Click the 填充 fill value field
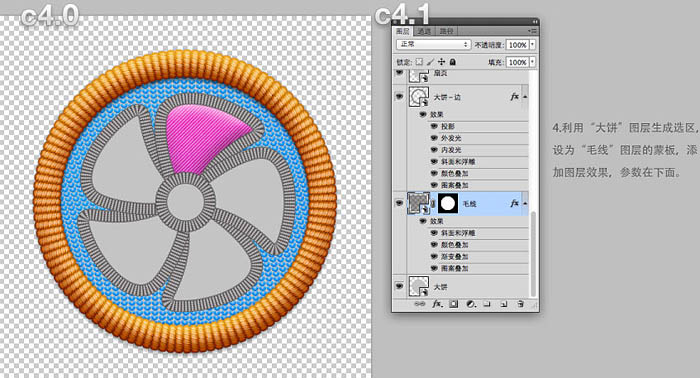 point(518,62)
